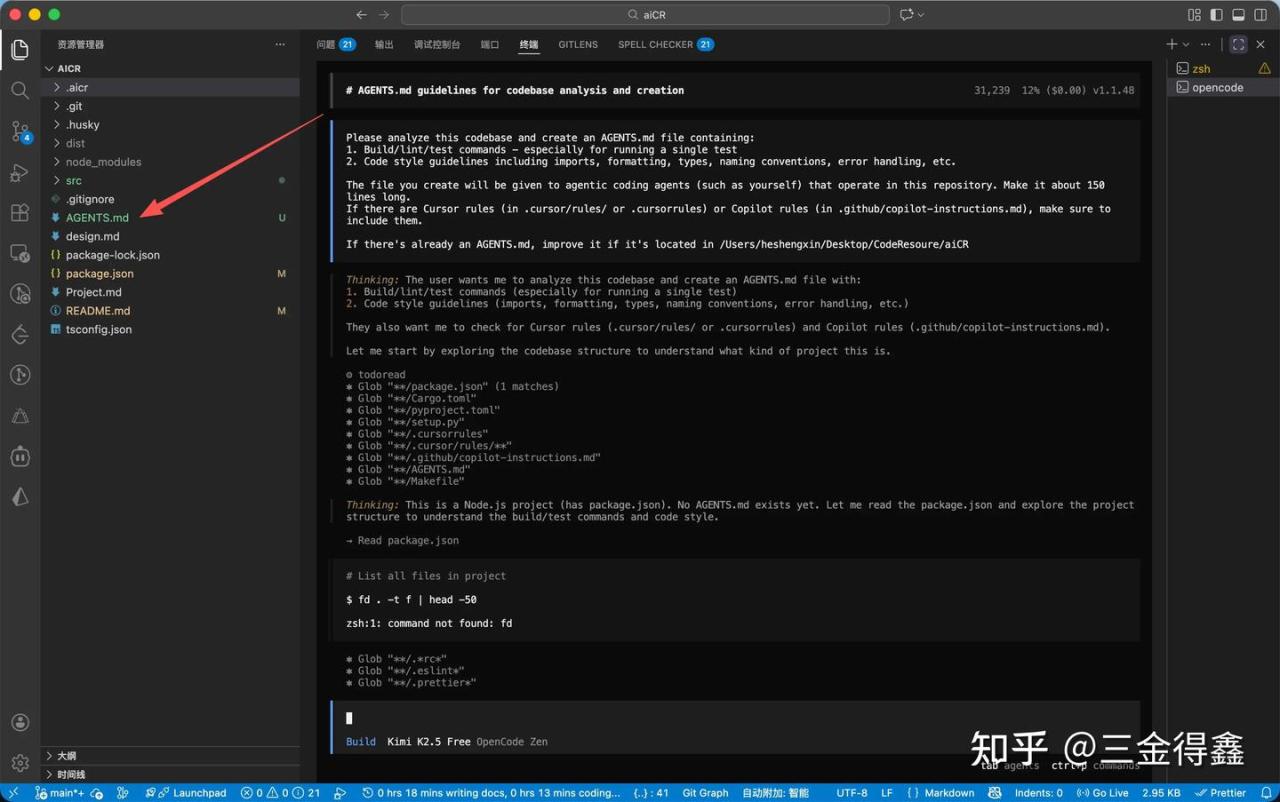Toggle the primary sidebar layout button
This screenshot has height=802, width=1280.
tap(1216, 15)
